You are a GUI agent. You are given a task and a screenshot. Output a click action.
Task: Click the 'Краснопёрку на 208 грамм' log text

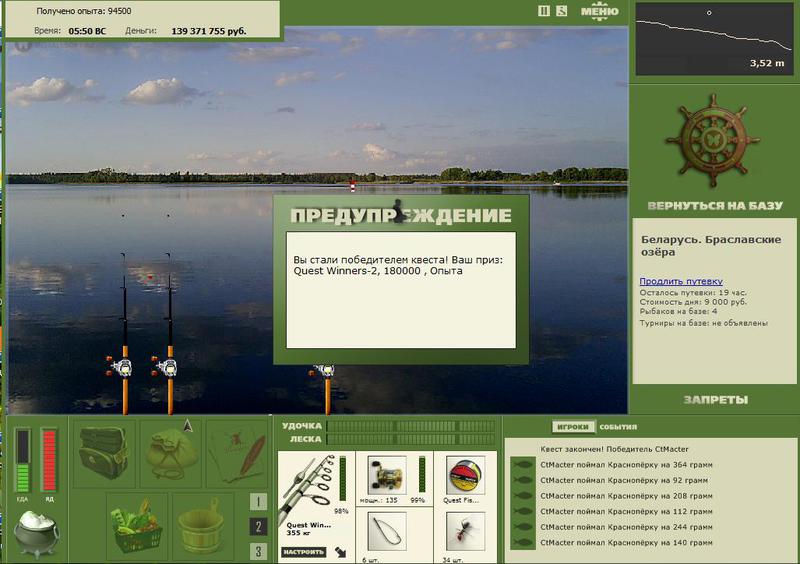660,496
